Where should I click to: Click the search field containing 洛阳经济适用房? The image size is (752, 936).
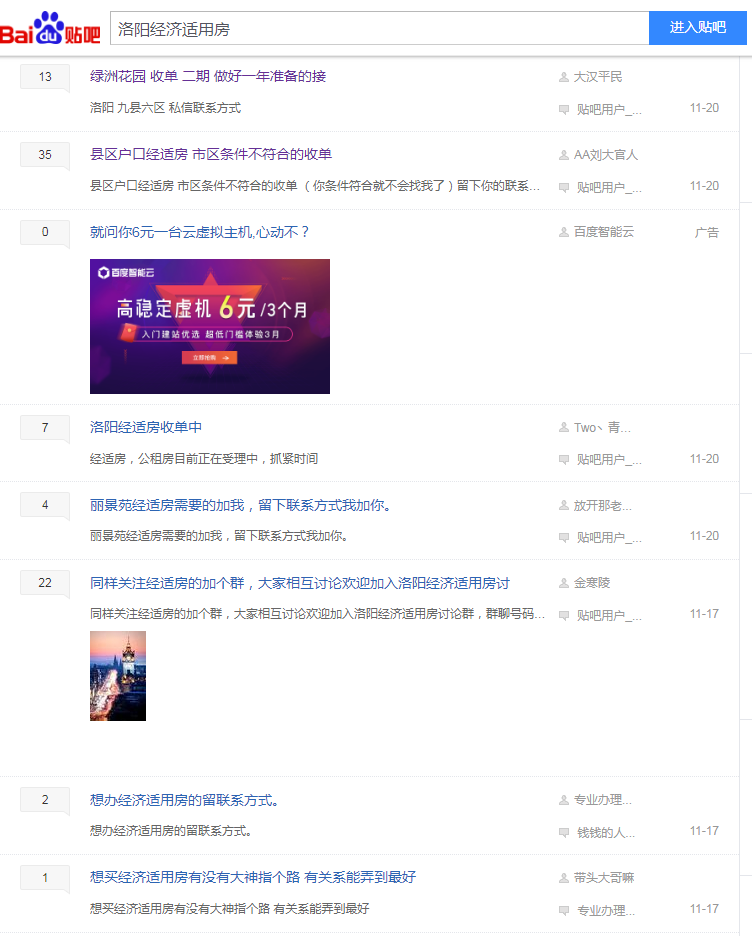coord(380,28)
